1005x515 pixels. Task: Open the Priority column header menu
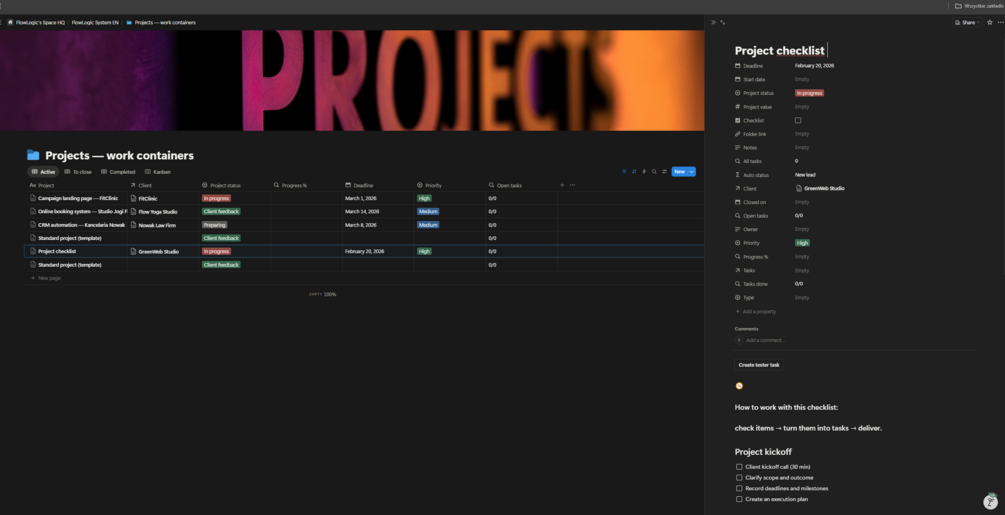tap(449, 185)
